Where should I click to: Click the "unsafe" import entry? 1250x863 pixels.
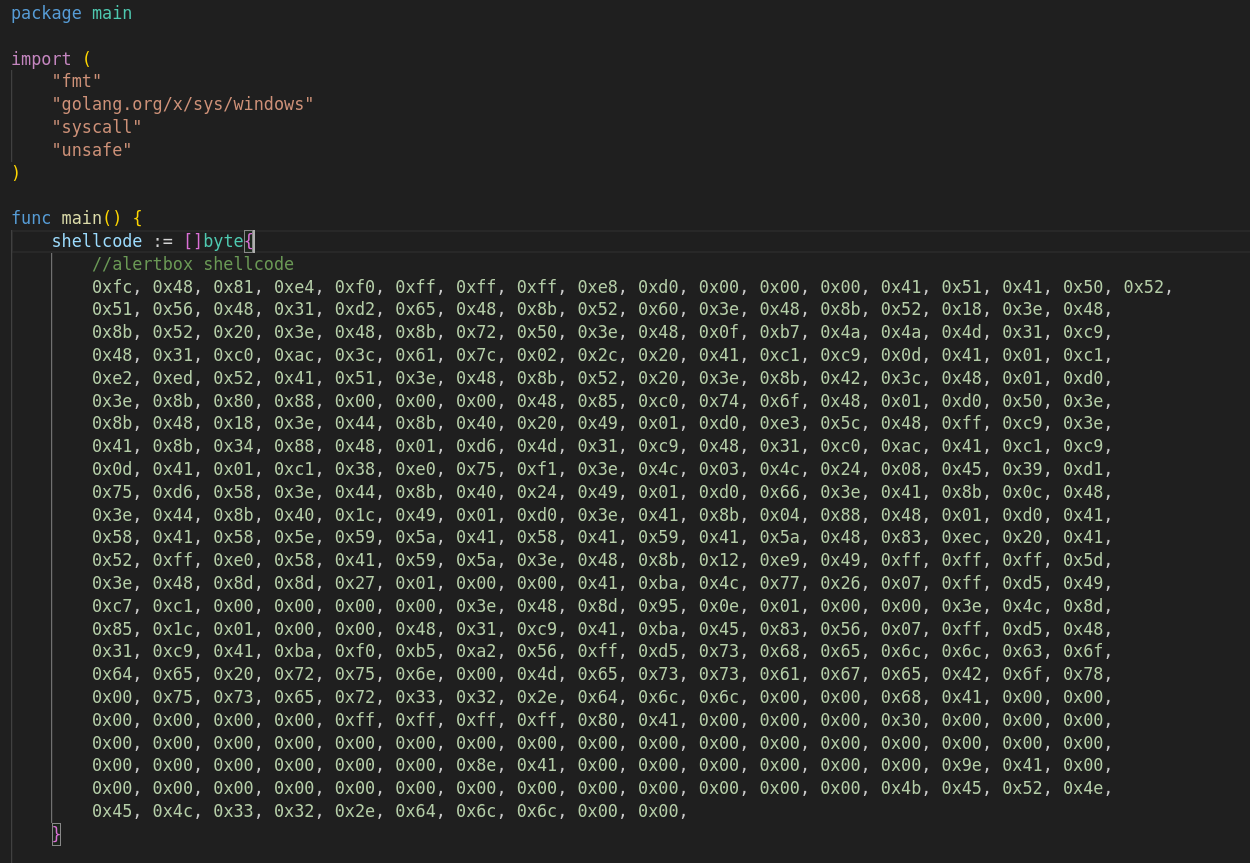click(92, 150)
